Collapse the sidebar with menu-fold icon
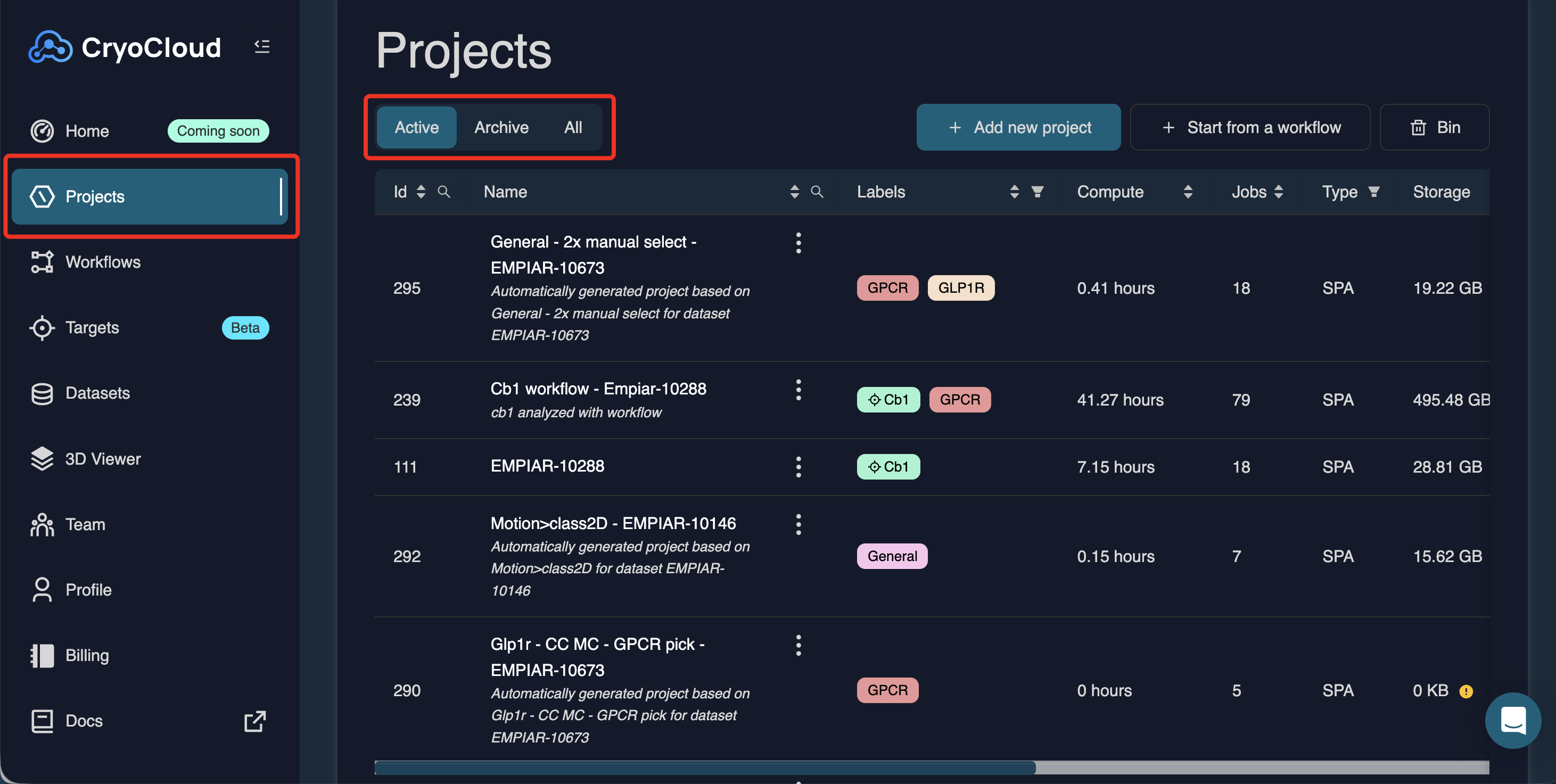The image size is (1556, 784). 261,46
